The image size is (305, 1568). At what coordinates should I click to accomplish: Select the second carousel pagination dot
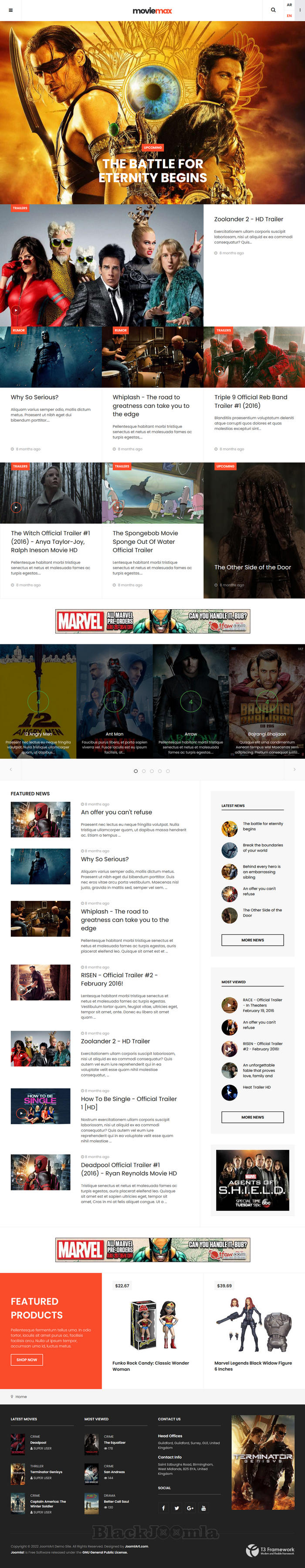click(x=144, y=770)
